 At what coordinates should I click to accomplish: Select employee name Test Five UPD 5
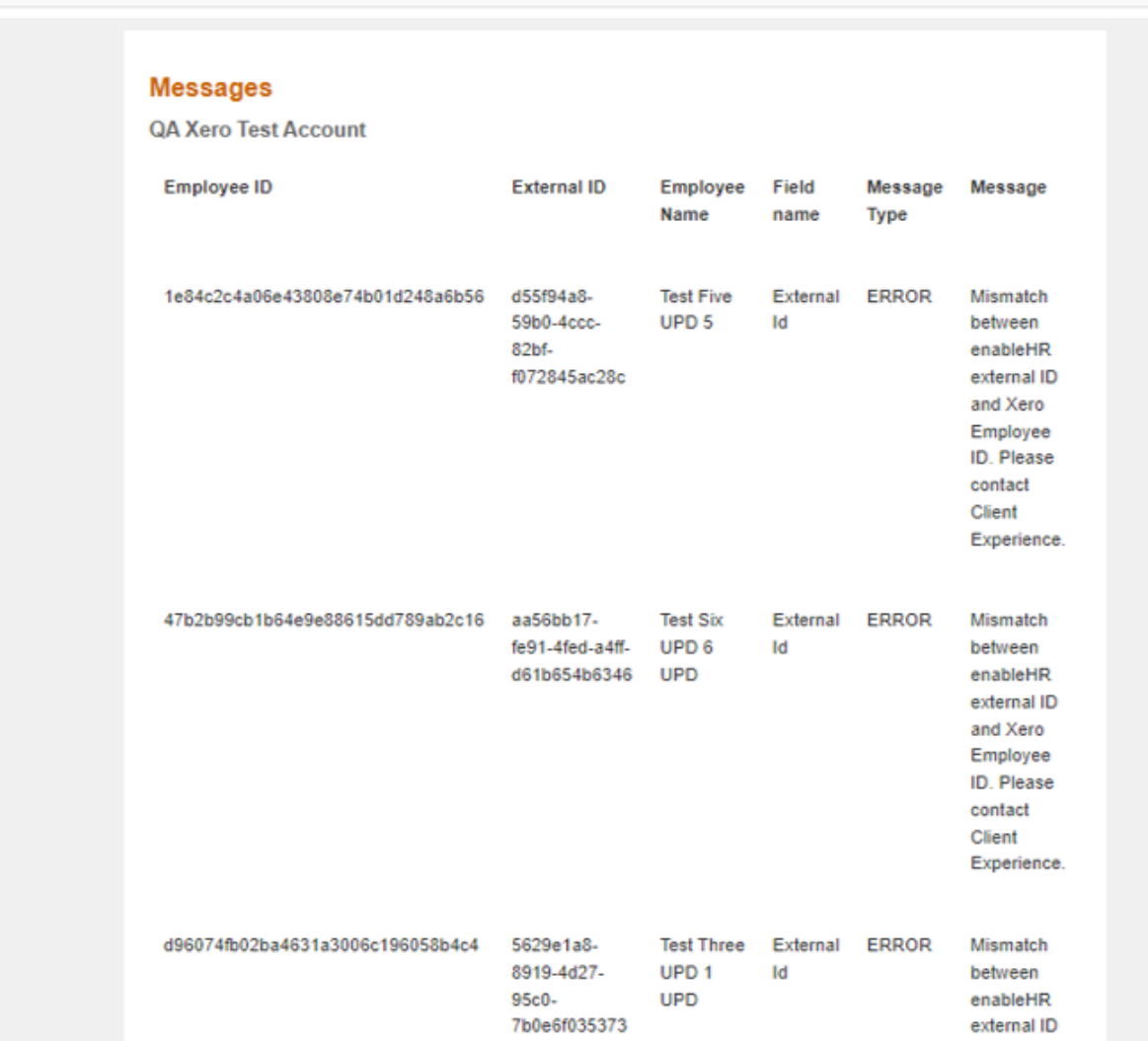click(696, 310)
